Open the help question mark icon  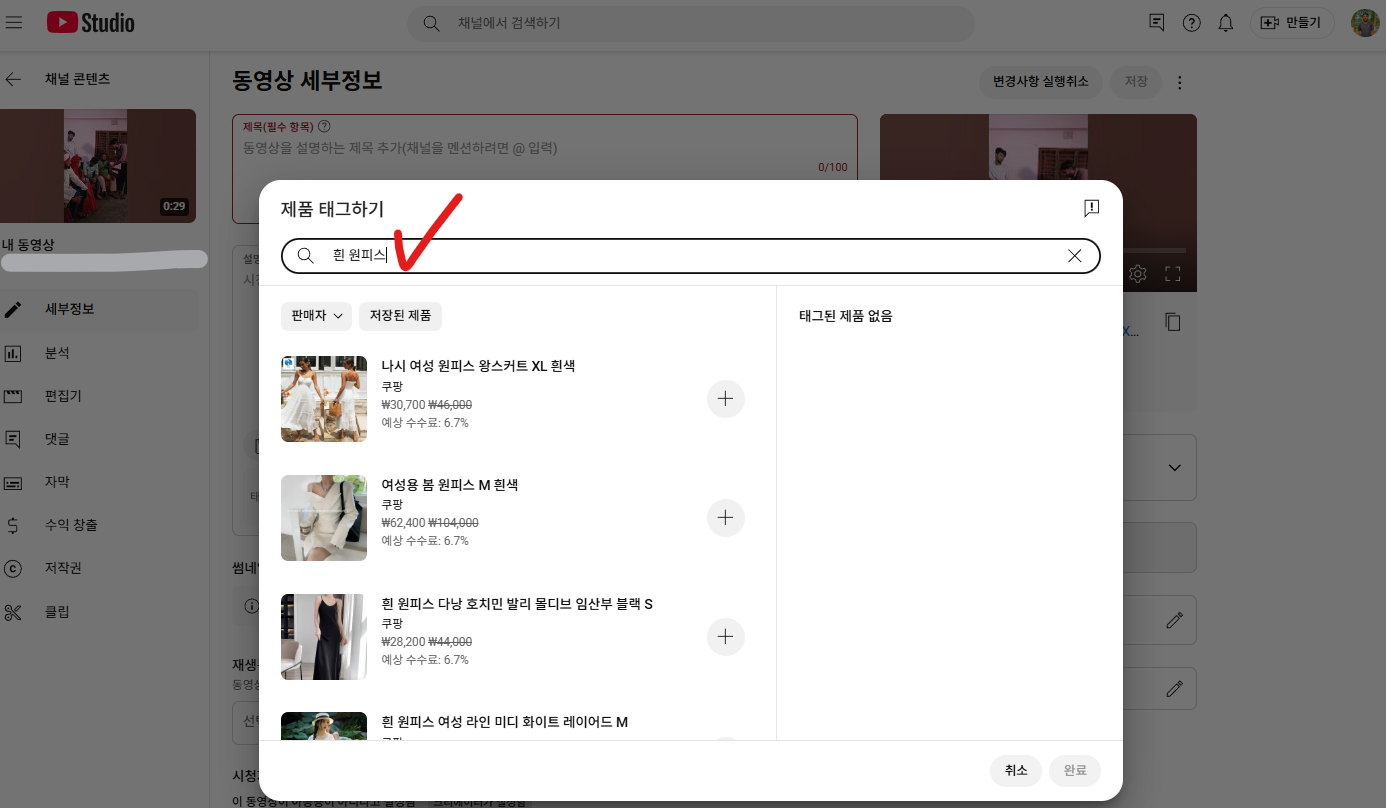tap(1191, 23)
